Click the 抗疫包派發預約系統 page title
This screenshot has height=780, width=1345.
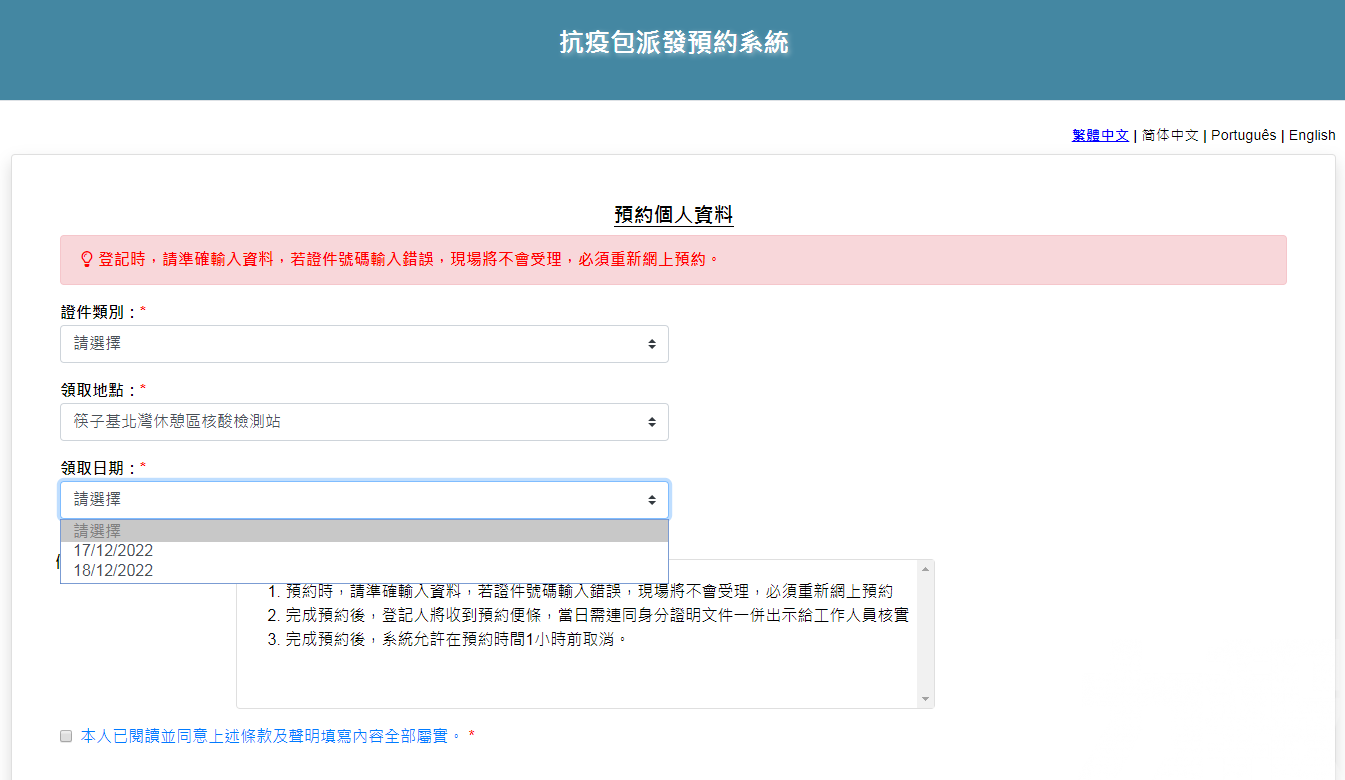[673, 42]
